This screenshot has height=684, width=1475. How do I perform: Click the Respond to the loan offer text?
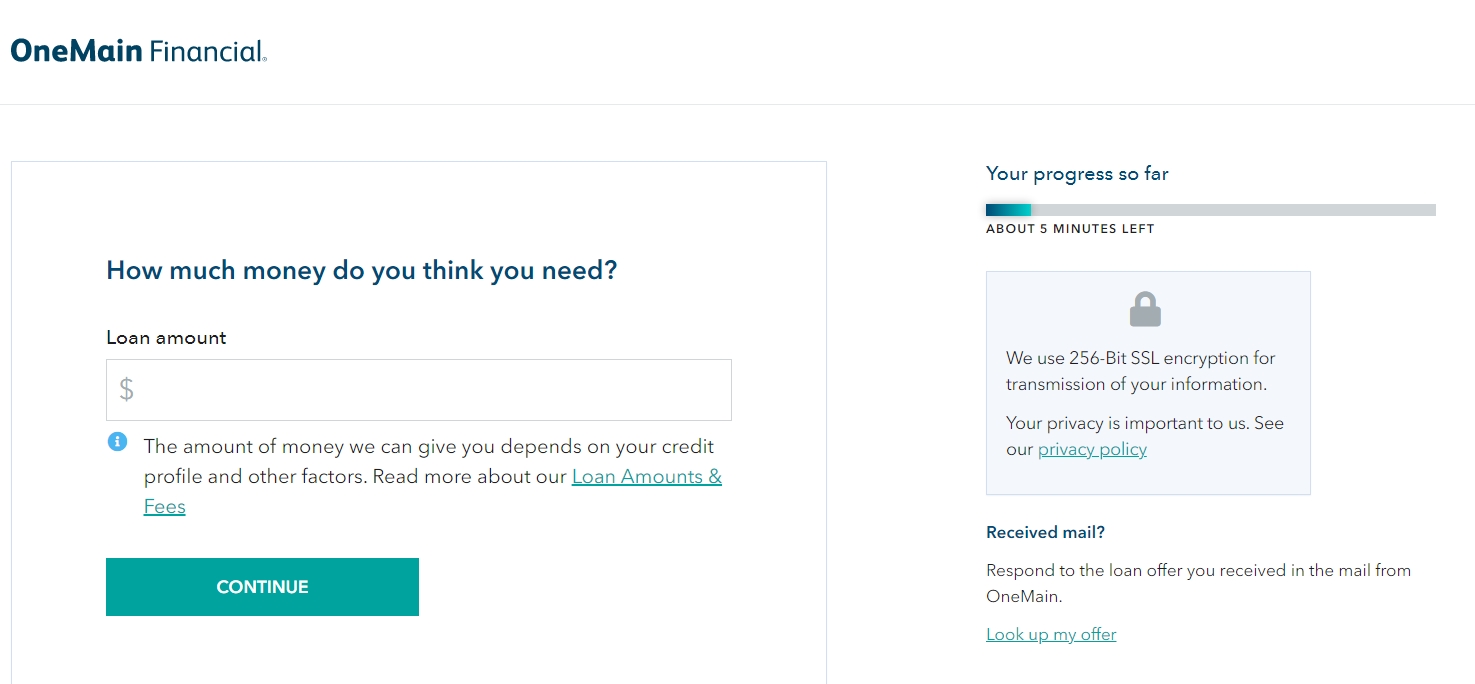pos(1198,583)
